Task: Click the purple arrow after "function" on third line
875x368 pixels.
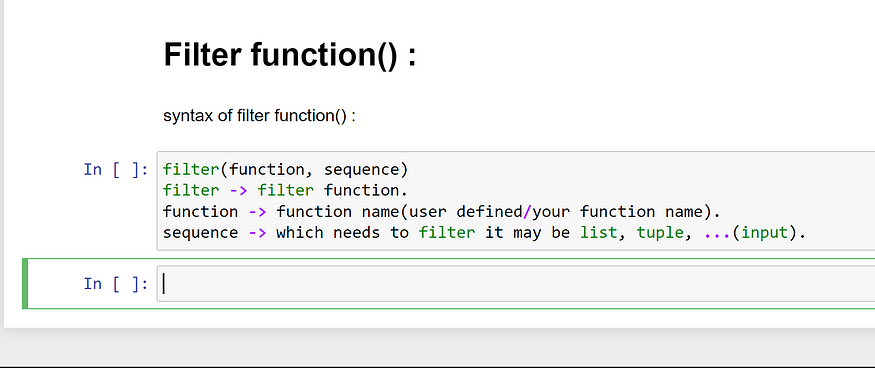Action: 257,212
